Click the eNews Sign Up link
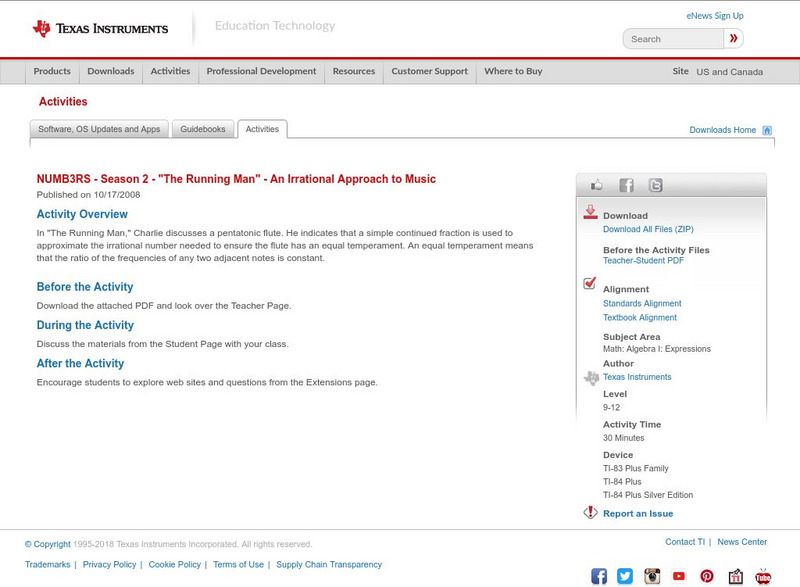The height and width of the screenshot is (587, 800). pos(715,16)
